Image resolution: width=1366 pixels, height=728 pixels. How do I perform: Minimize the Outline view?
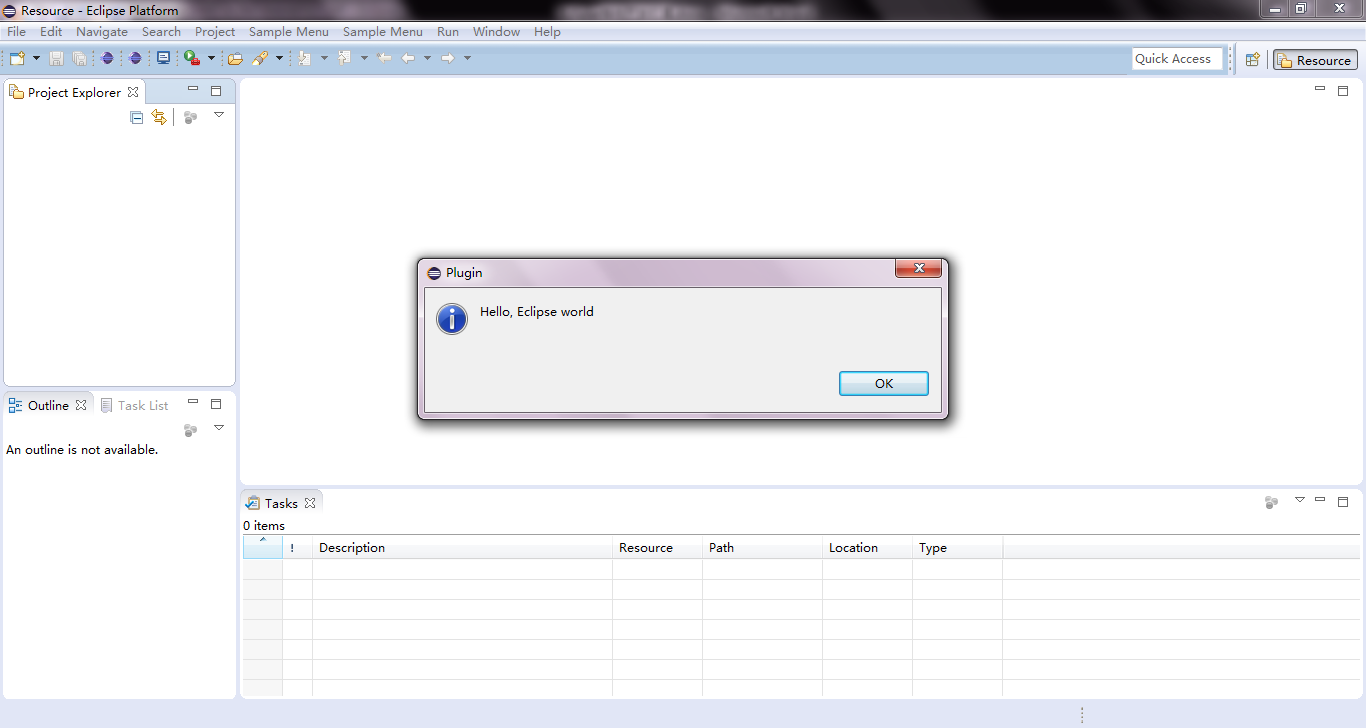(193, 403)
